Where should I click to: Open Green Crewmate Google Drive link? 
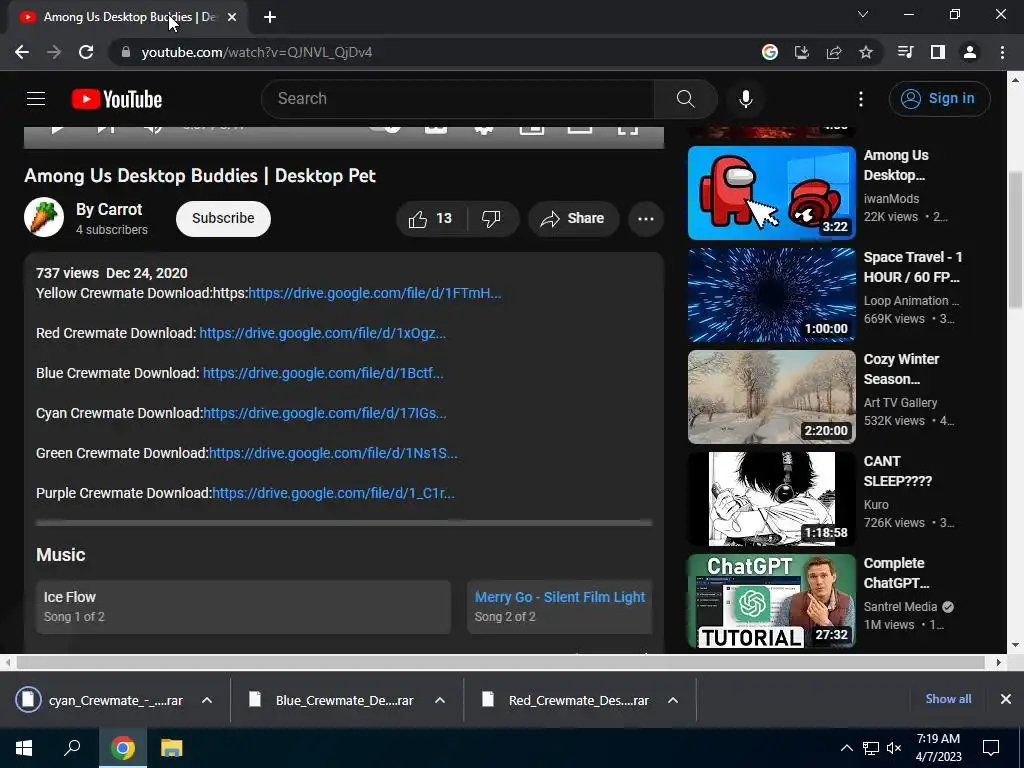tap(333, 453)
